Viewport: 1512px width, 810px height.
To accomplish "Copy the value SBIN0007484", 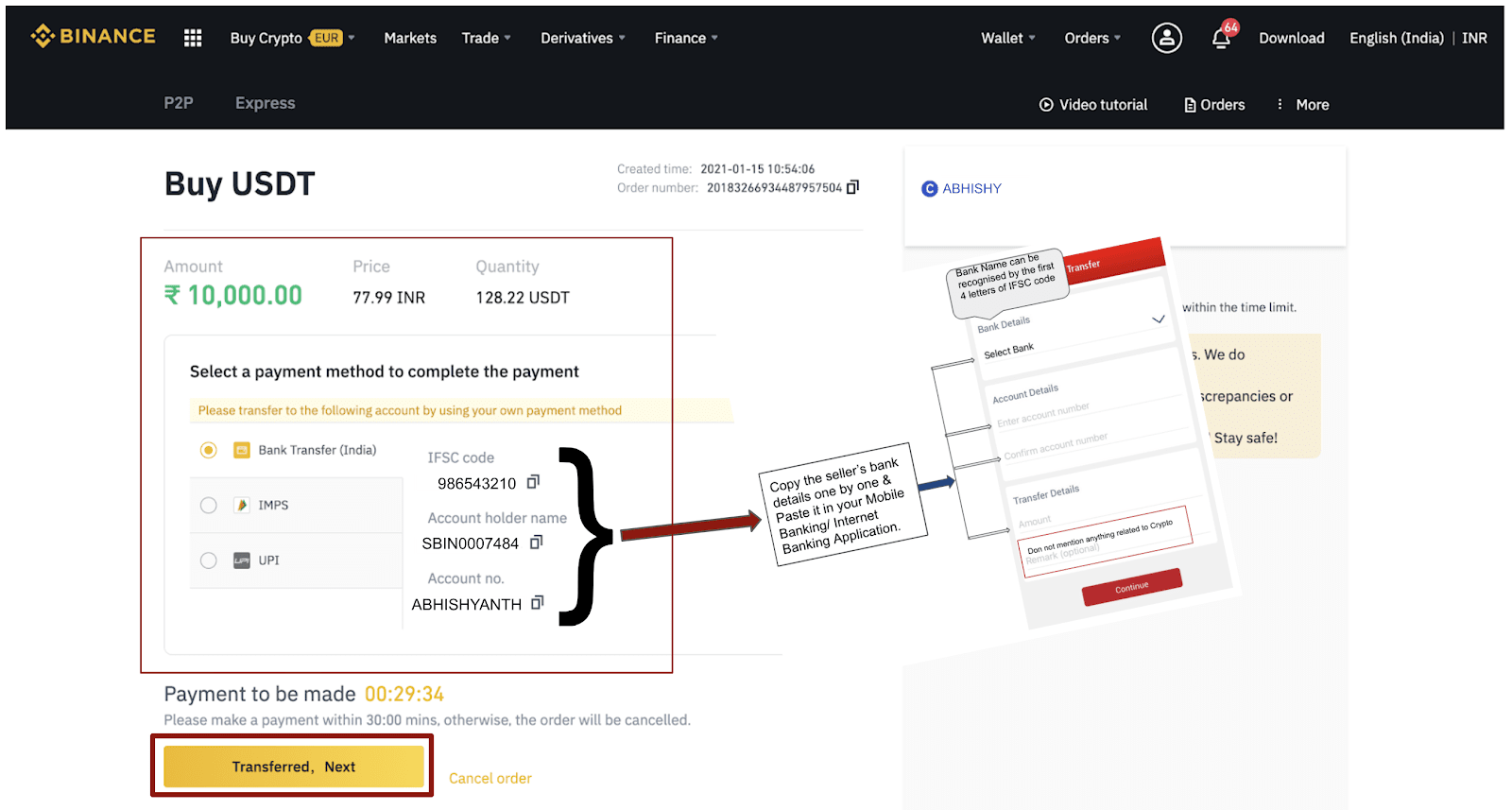I will click(x=537, y=543).
